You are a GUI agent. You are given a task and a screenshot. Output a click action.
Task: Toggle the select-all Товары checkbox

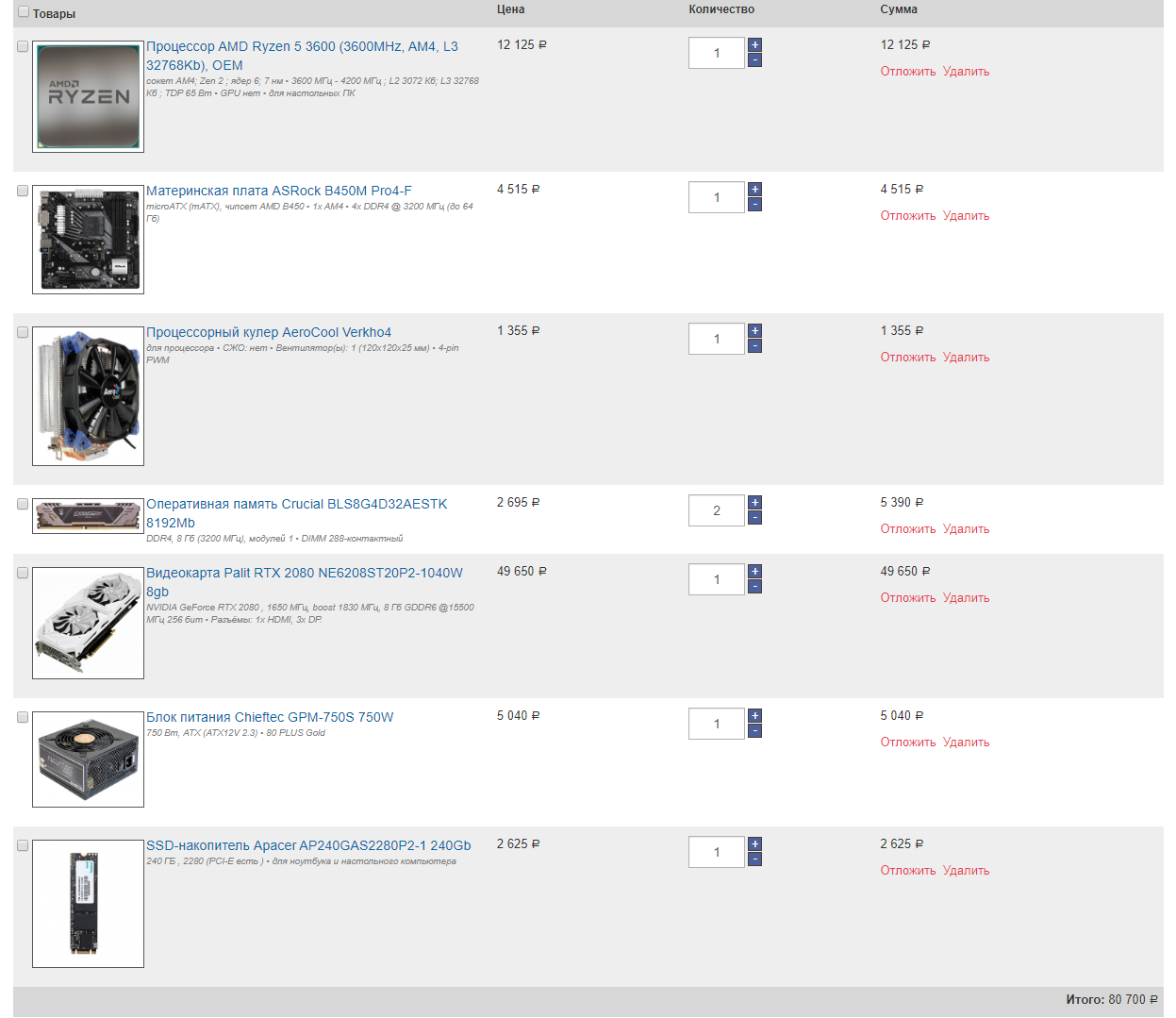pyautogui.click(x=24, y=12)
